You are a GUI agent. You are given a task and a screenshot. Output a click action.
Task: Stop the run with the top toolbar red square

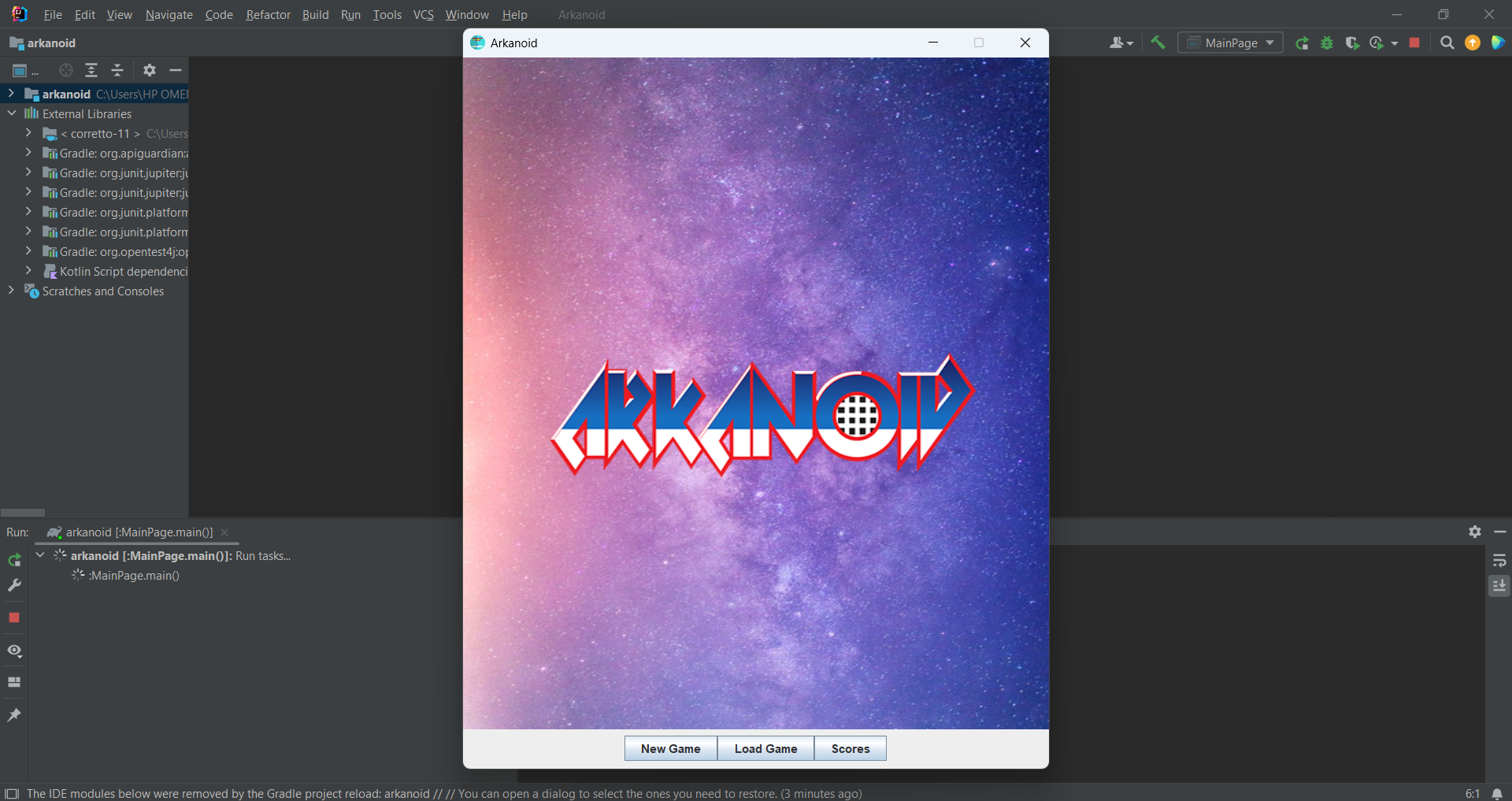(1414, 43)
